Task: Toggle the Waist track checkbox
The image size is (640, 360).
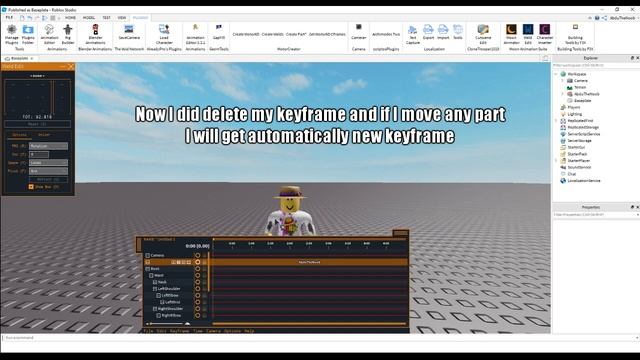Action: pos(151,276)
